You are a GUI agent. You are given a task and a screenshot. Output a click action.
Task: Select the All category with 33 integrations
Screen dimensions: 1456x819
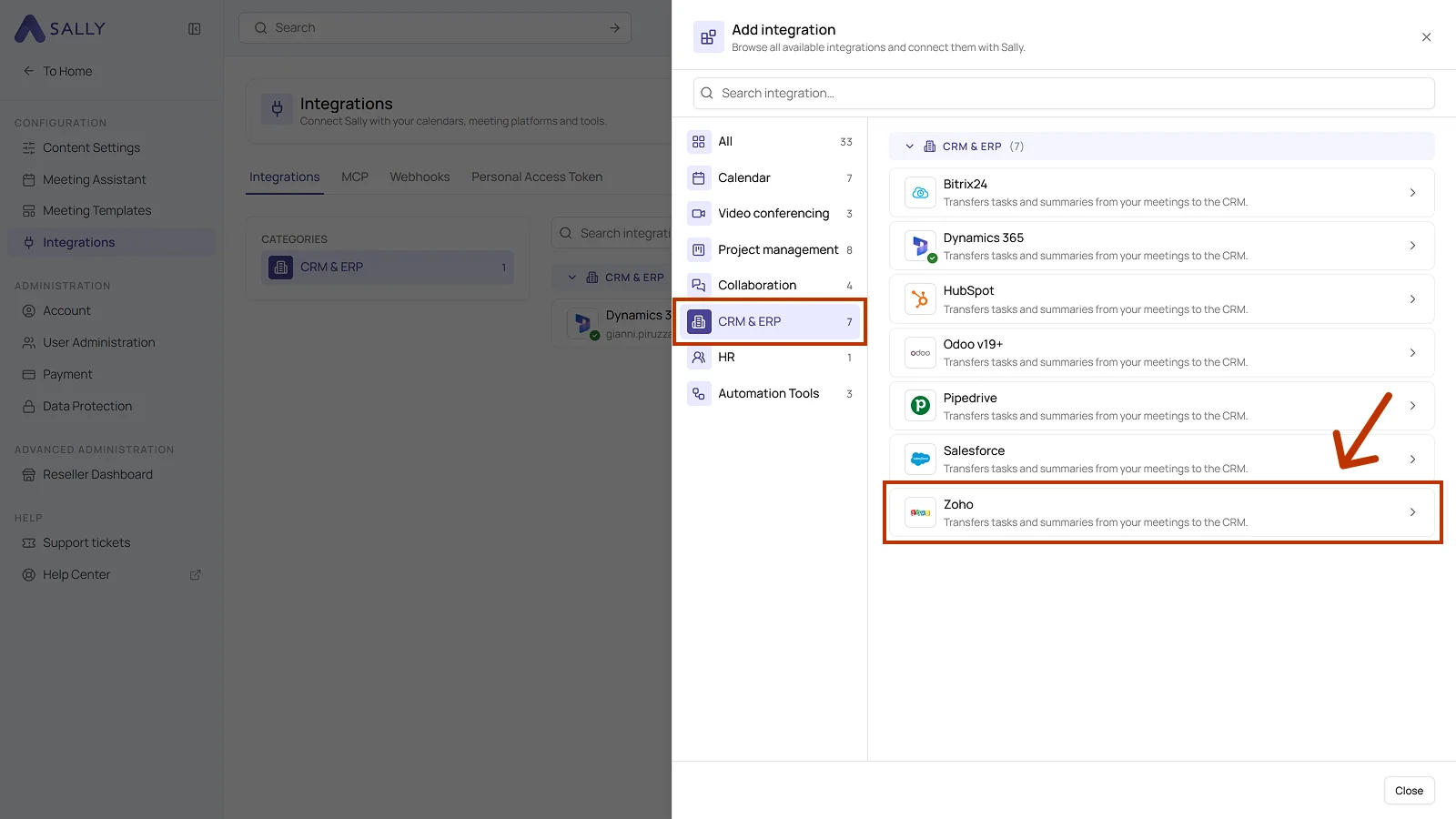coord(770,142)
